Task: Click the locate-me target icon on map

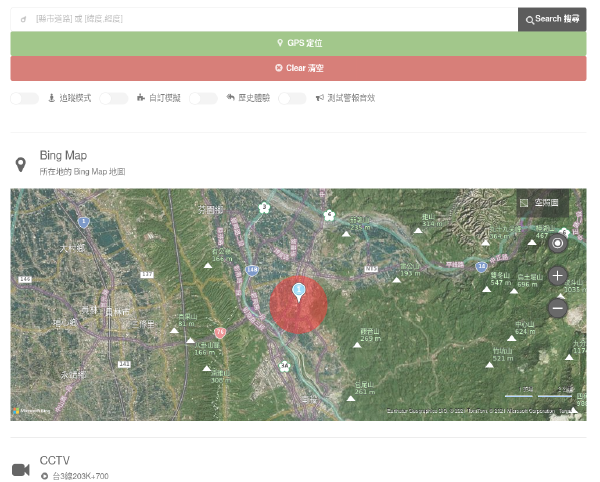Action: click(558, 243)
